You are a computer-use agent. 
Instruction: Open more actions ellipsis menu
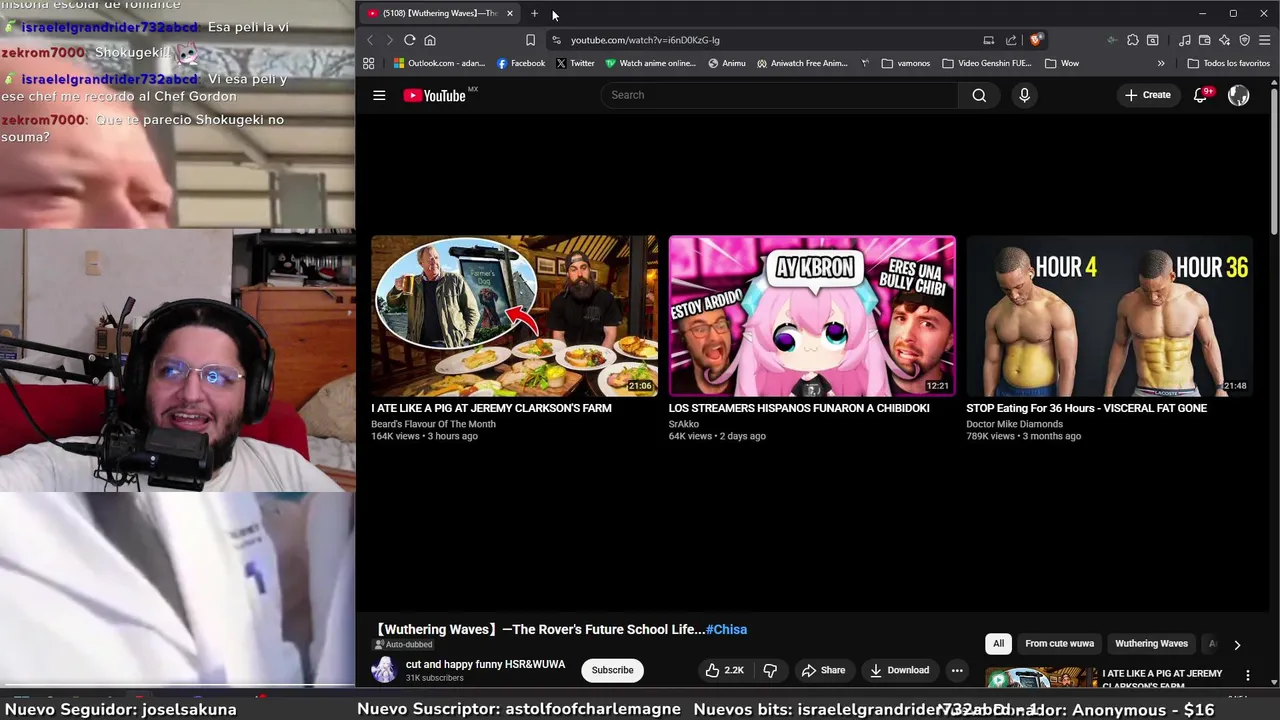[957, 670]
